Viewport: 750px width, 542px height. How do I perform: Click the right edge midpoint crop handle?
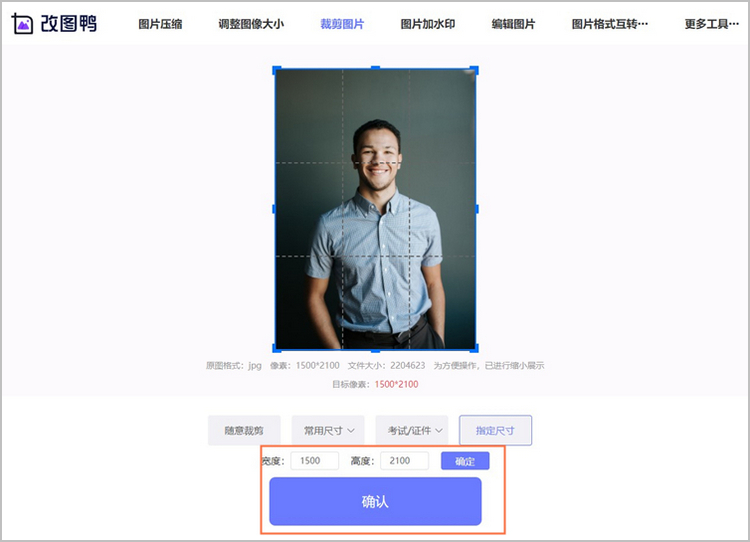pyautogui.click(x=476, y=209)
